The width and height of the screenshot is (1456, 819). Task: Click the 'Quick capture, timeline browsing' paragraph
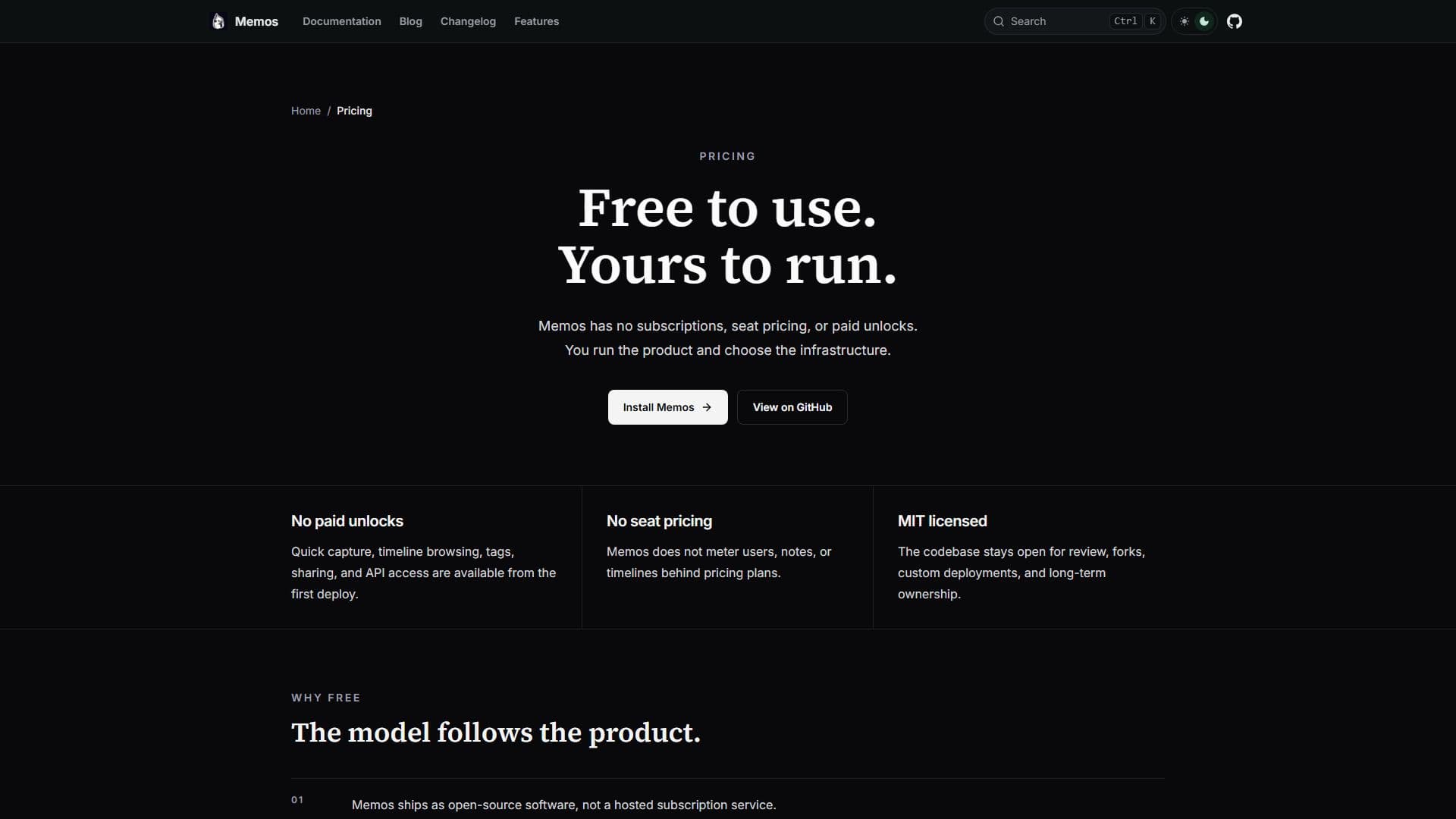click(423, 573)
